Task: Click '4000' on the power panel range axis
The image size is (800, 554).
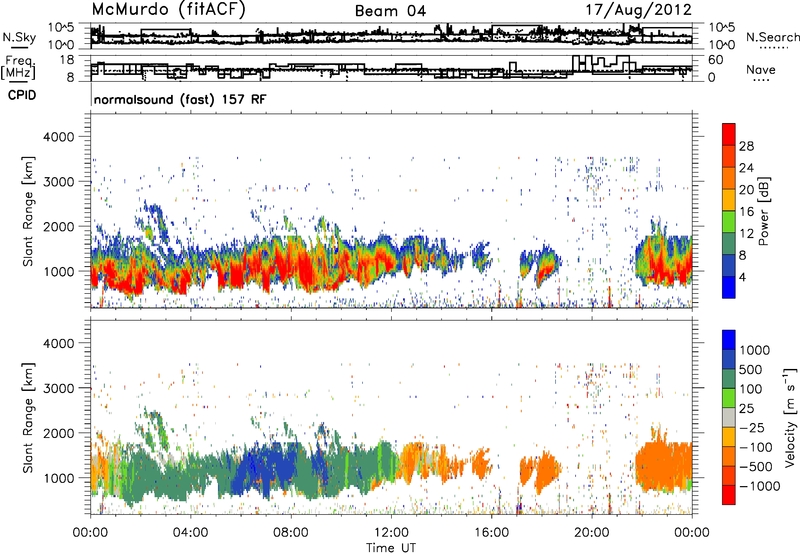Action: (58, 137)
